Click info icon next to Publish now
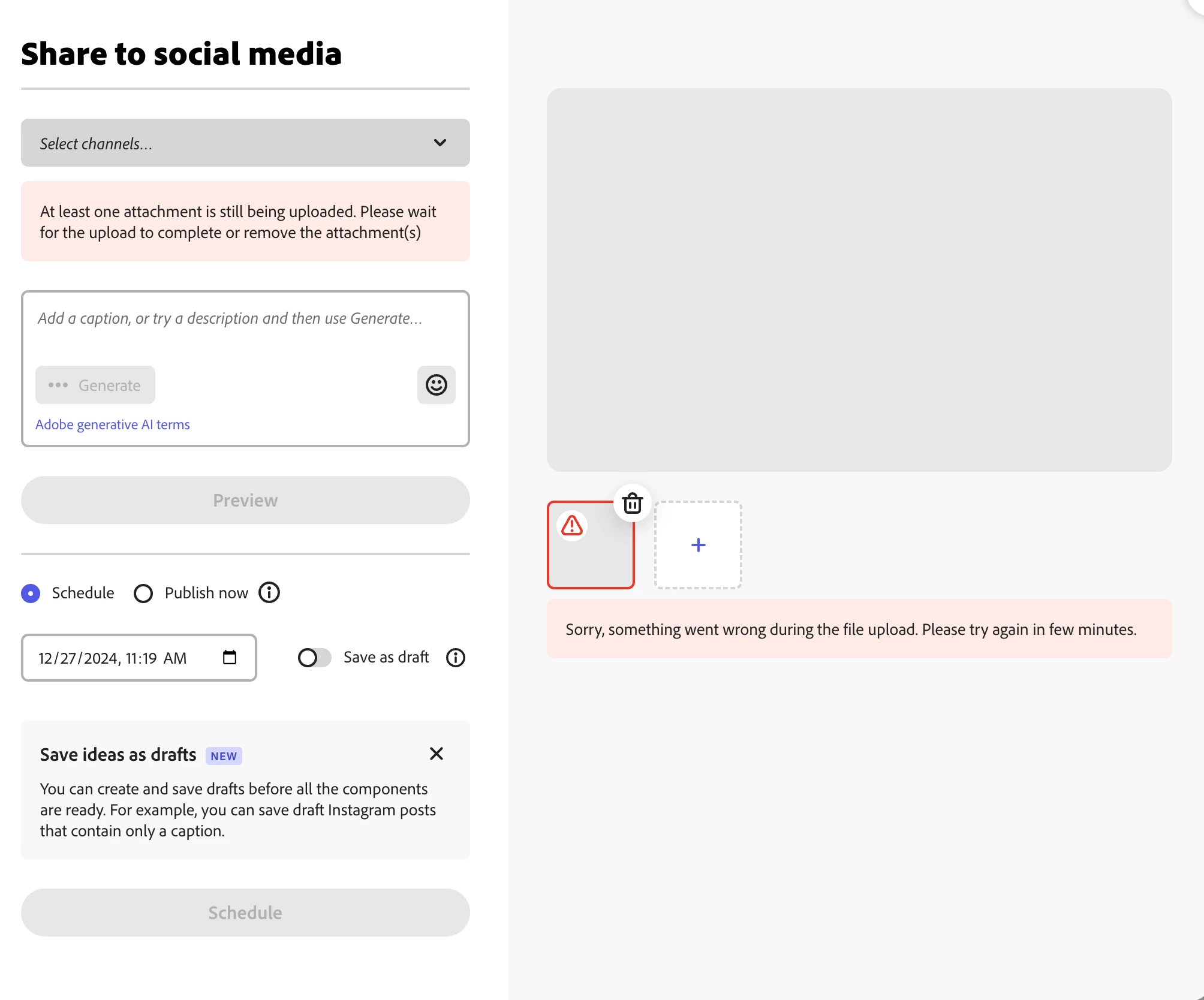The width and height of the screenshot is (1204, 1000). (269, 592)
